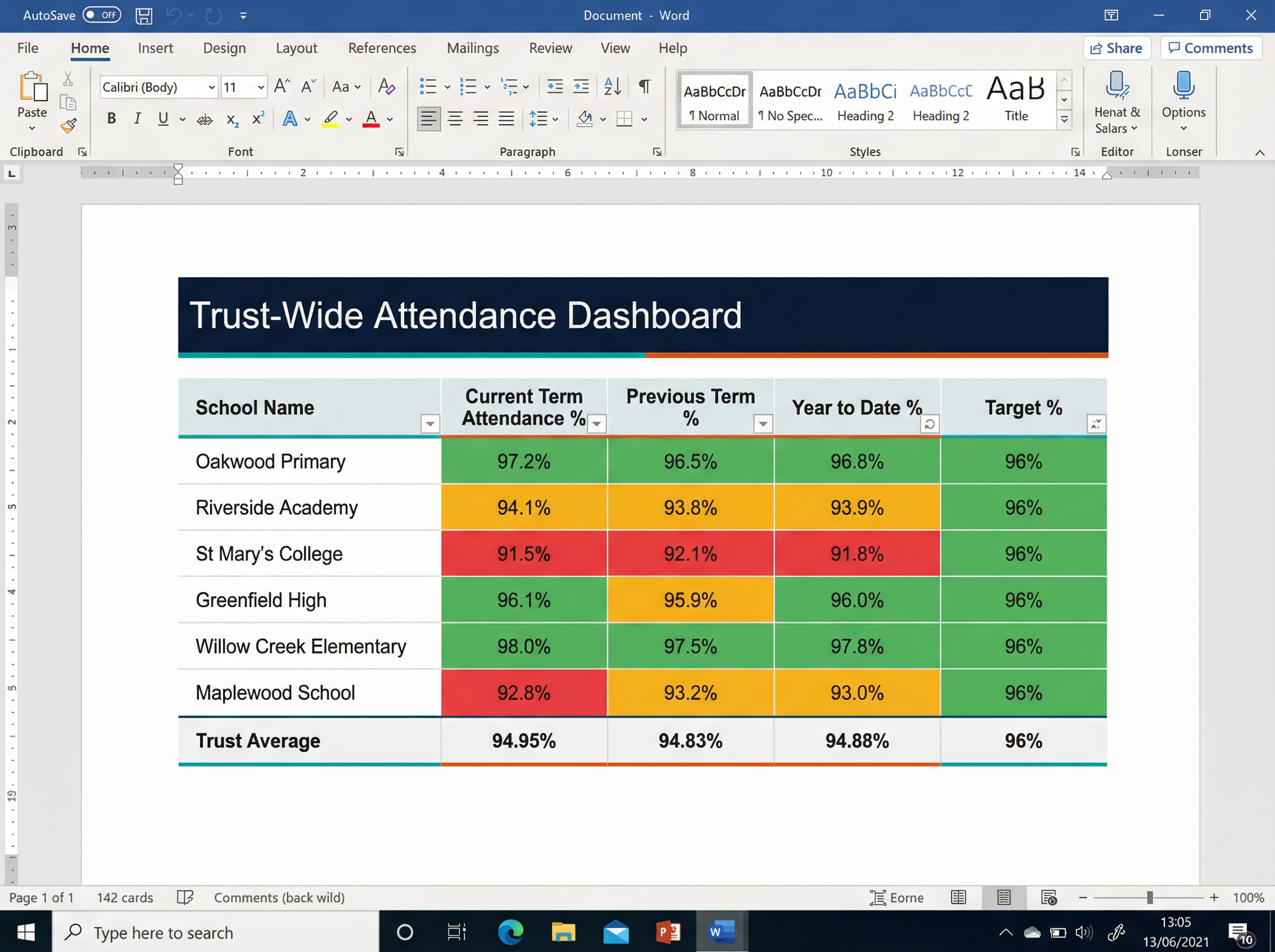Toggle Bold formatting

[x=110, y=118]
